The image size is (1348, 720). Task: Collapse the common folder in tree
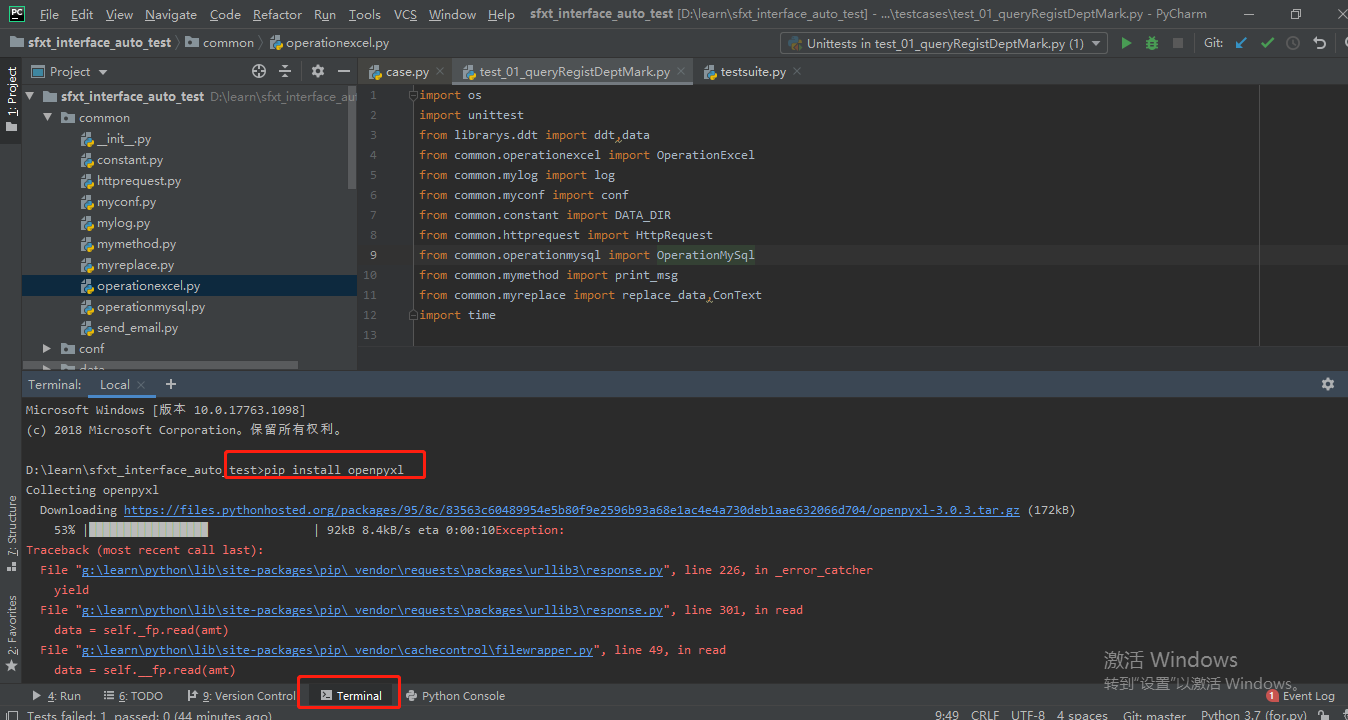pos(47,118)
